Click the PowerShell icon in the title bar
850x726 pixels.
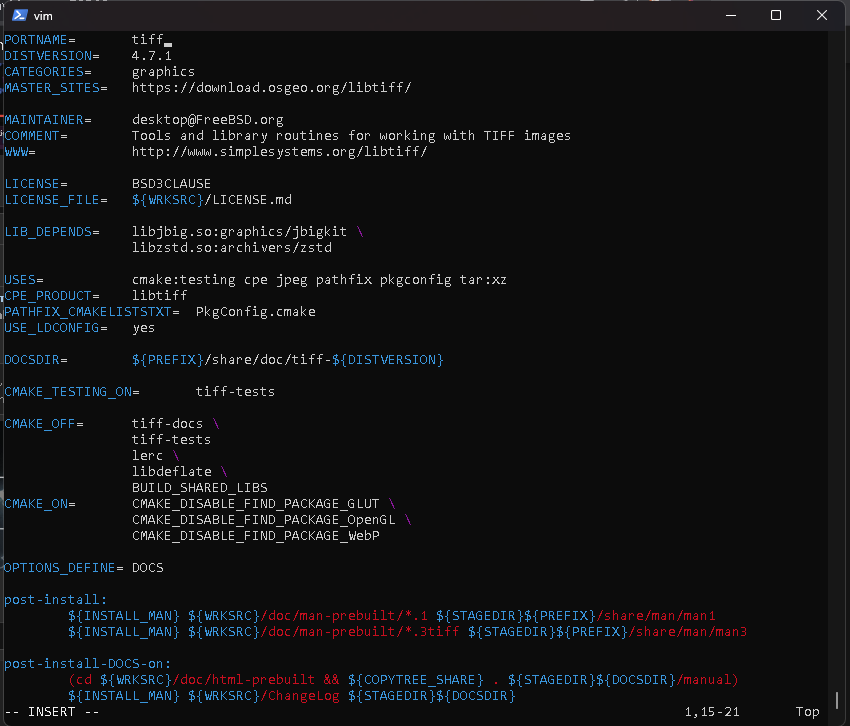(20, 15)
